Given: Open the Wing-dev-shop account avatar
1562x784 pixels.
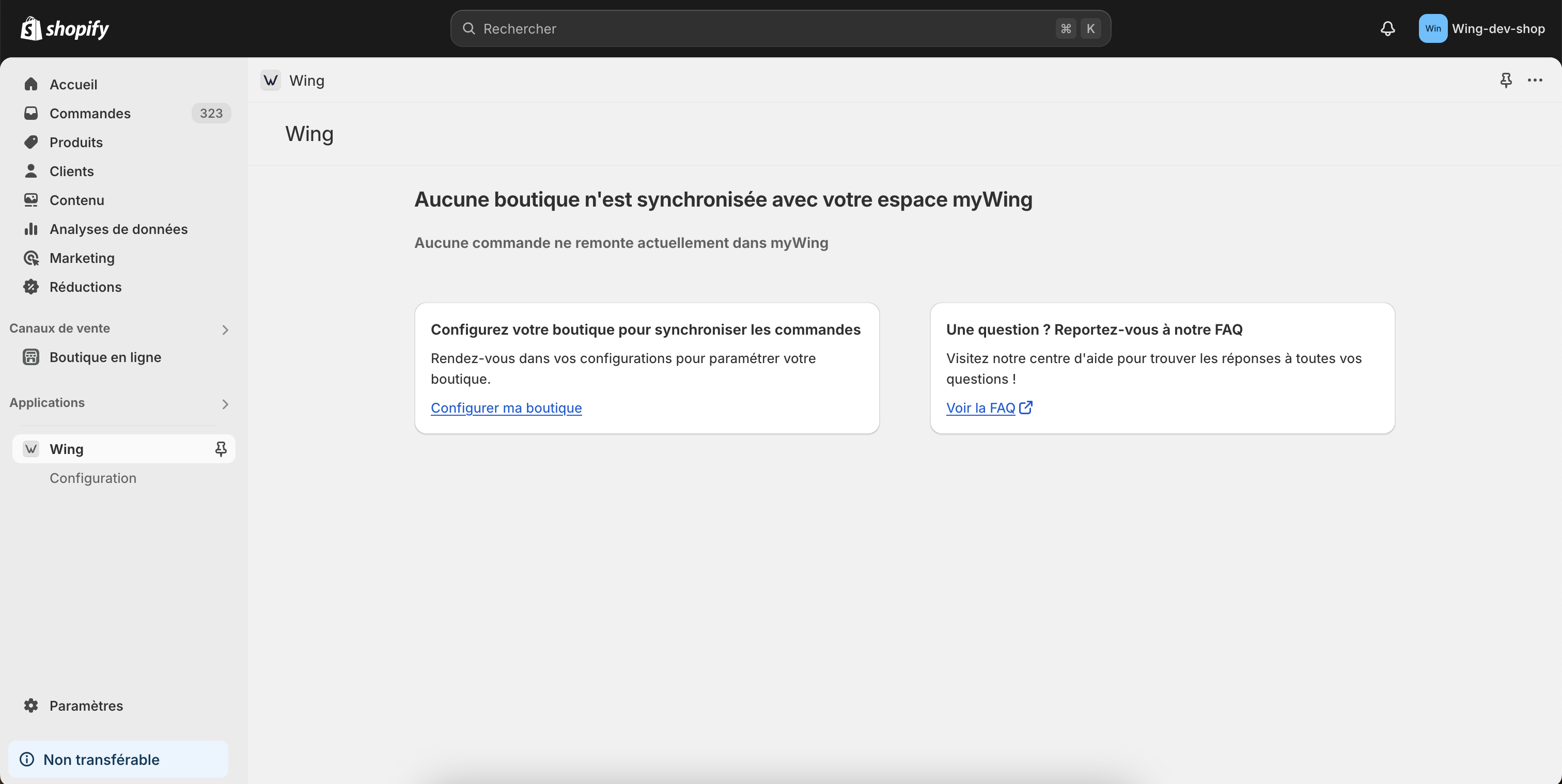Looking at the screenshot, I should coord(1432,28).
